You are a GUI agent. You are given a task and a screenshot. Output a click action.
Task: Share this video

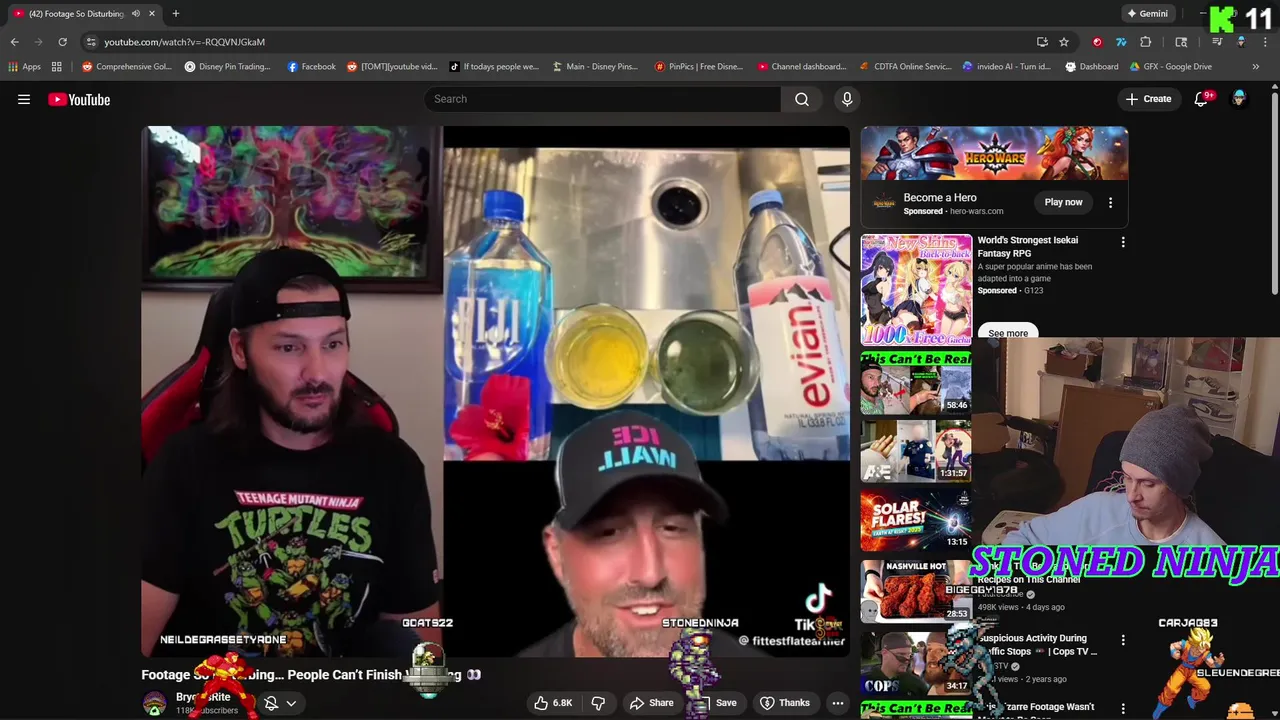pyautogui.click(x=651, y=703)
